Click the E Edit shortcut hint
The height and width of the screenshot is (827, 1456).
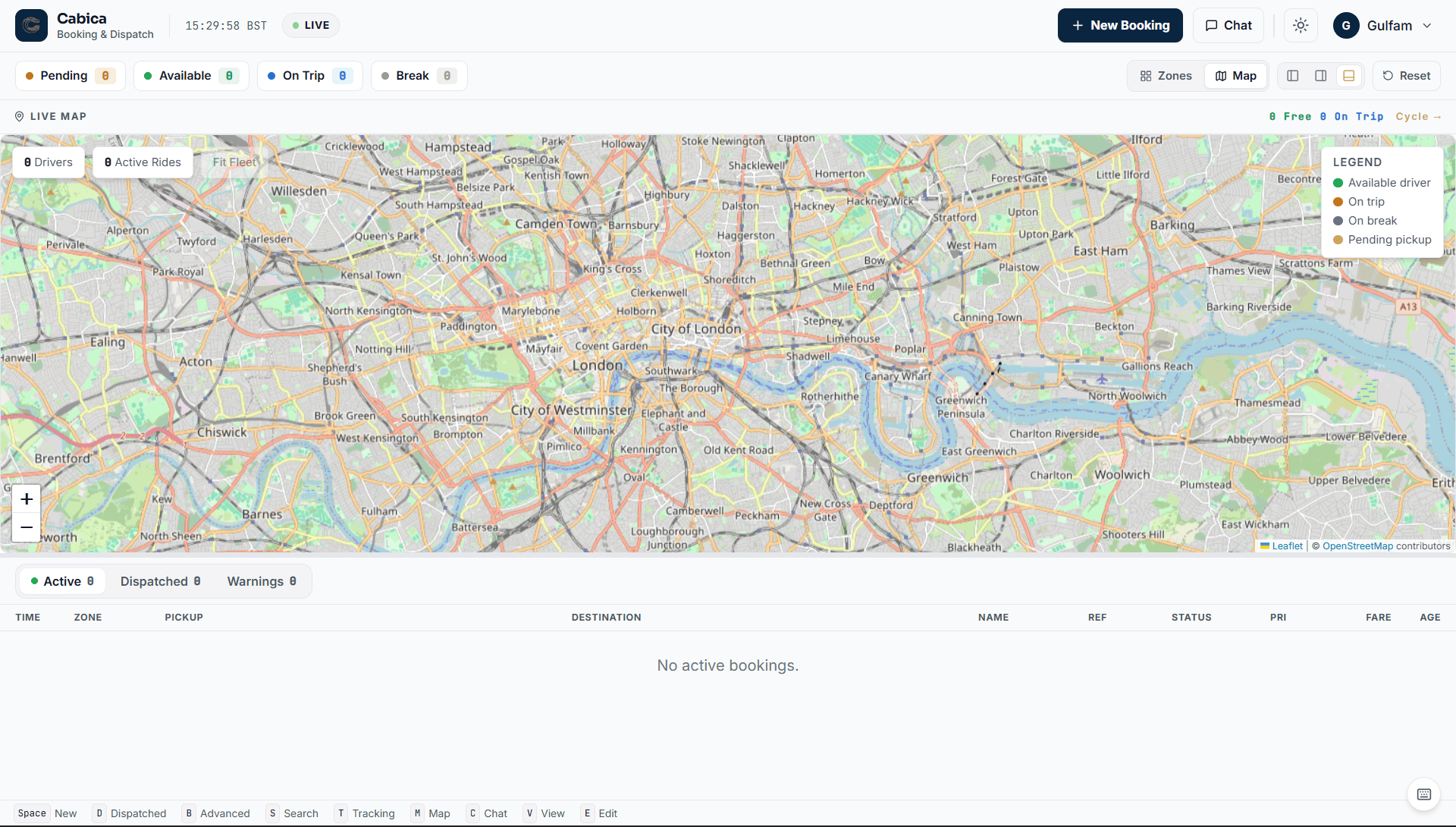coord(599,813)
